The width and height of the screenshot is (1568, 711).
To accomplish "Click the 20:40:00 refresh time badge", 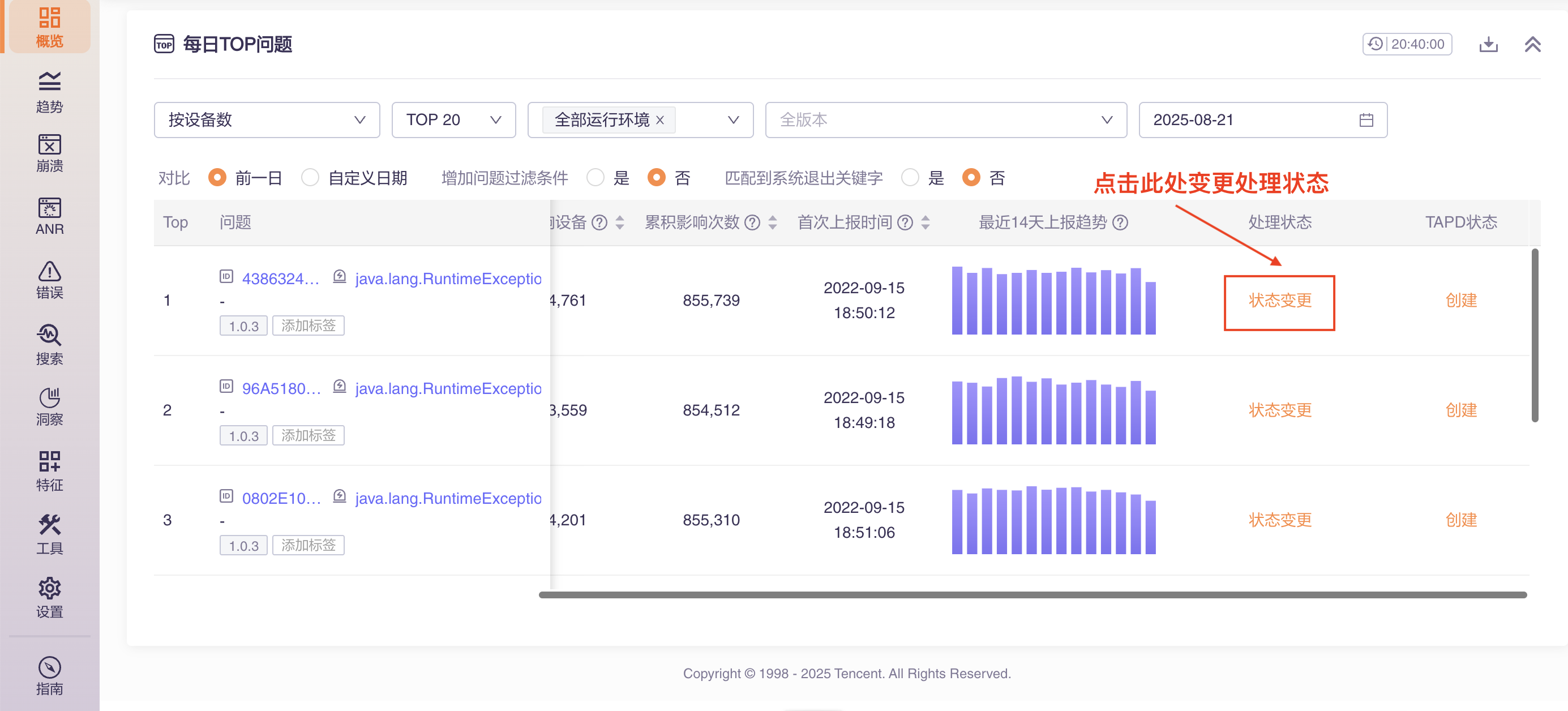I will coord(1407,44).
